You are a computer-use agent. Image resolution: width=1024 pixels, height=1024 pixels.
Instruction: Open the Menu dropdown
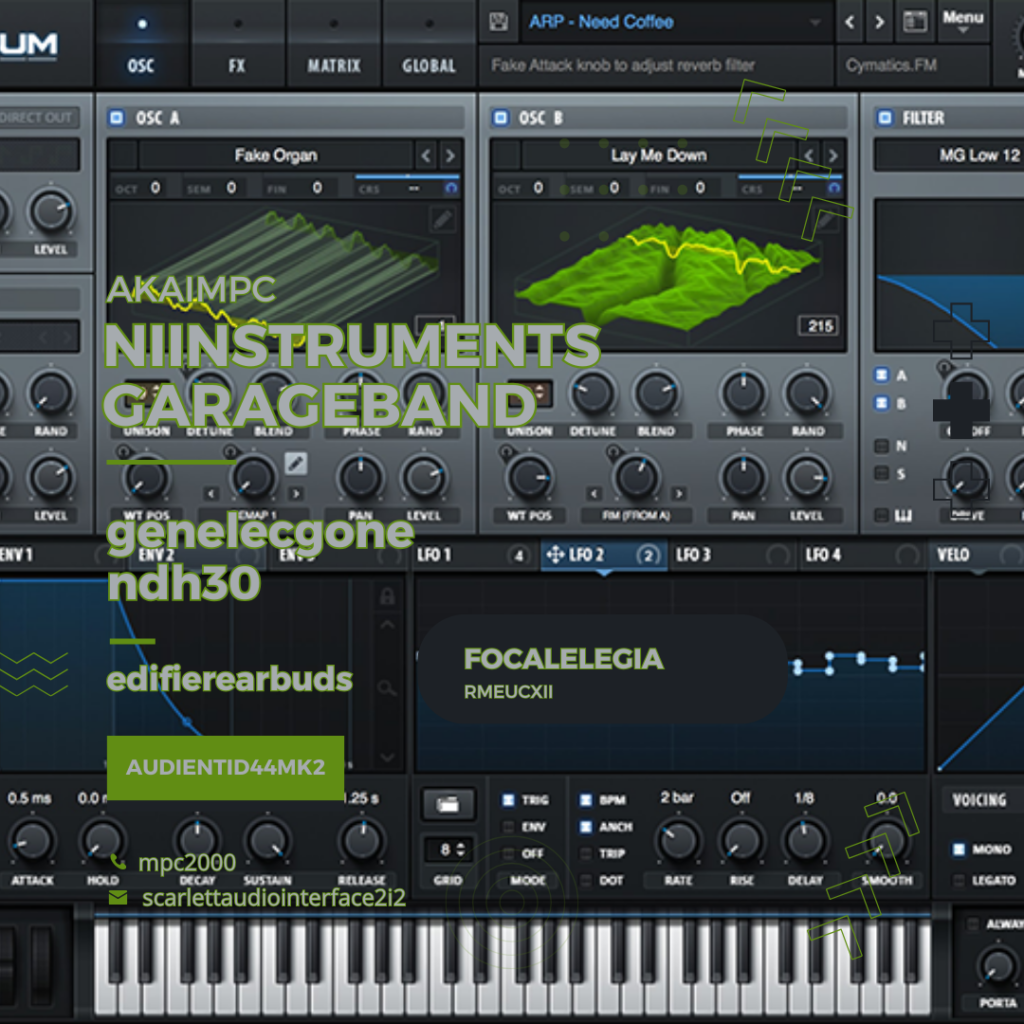[x=963, y=21]
